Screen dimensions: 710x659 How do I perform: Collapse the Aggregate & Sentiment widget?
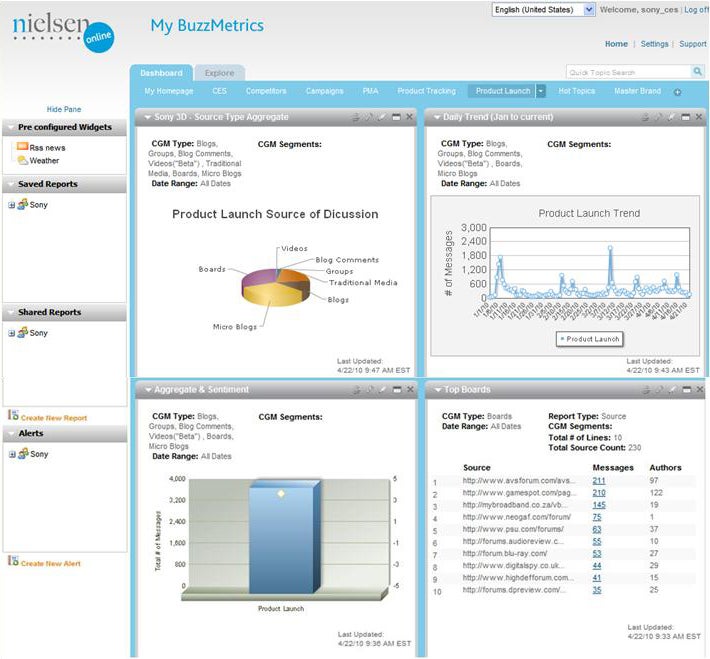pyautogui.click(x=147, y=390)
